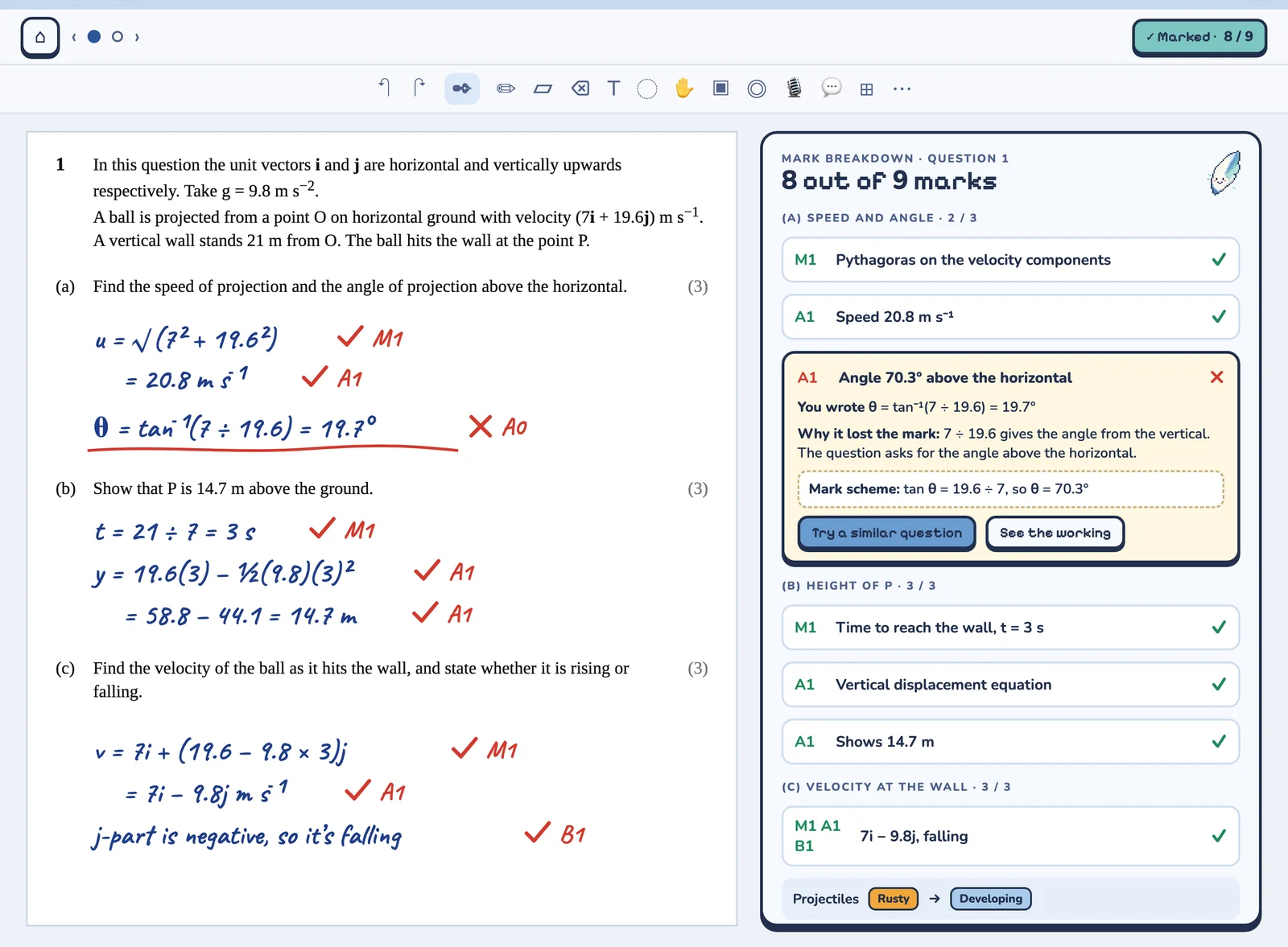
Task: Open A1 Vertical displacement equation row
Action: click(x=1010, y=685)
